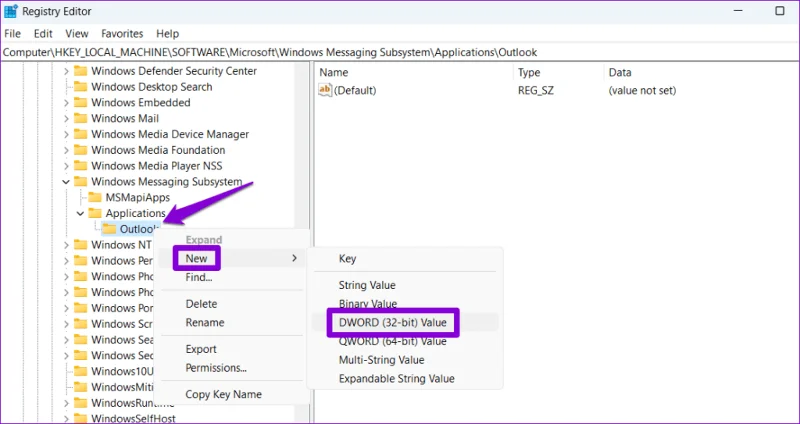This screenshot has height=424, width=800.
Task: Choose Find... in the context menu
Action: (199, 278)
